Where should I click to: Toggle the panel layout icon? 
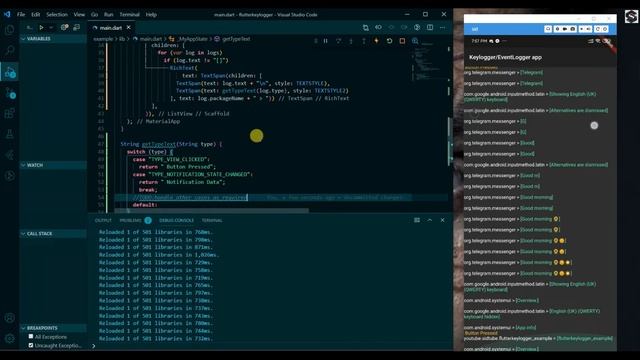[x=417, y=220]
